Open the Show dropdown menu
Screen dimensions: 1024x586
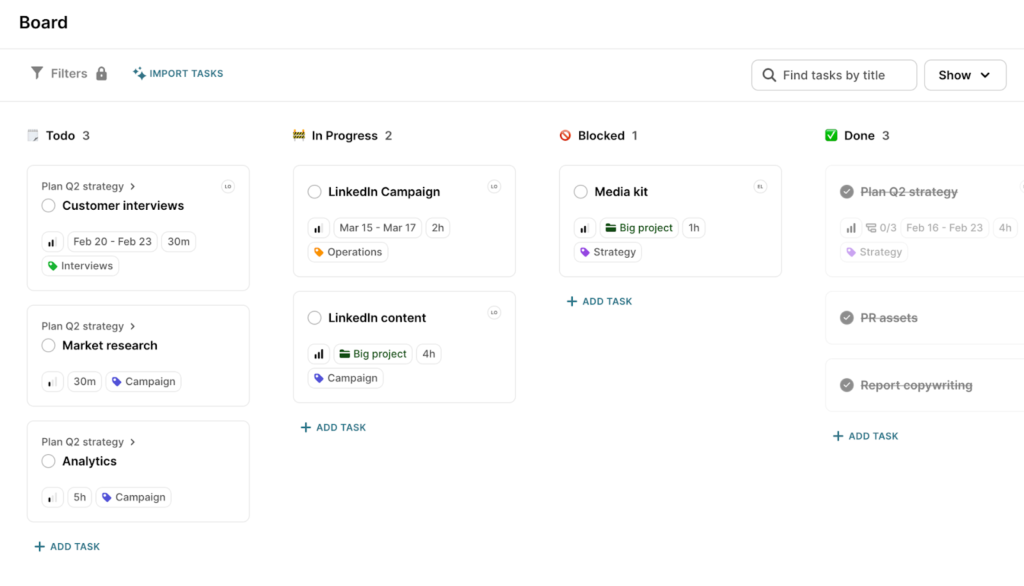click(964, 75)
